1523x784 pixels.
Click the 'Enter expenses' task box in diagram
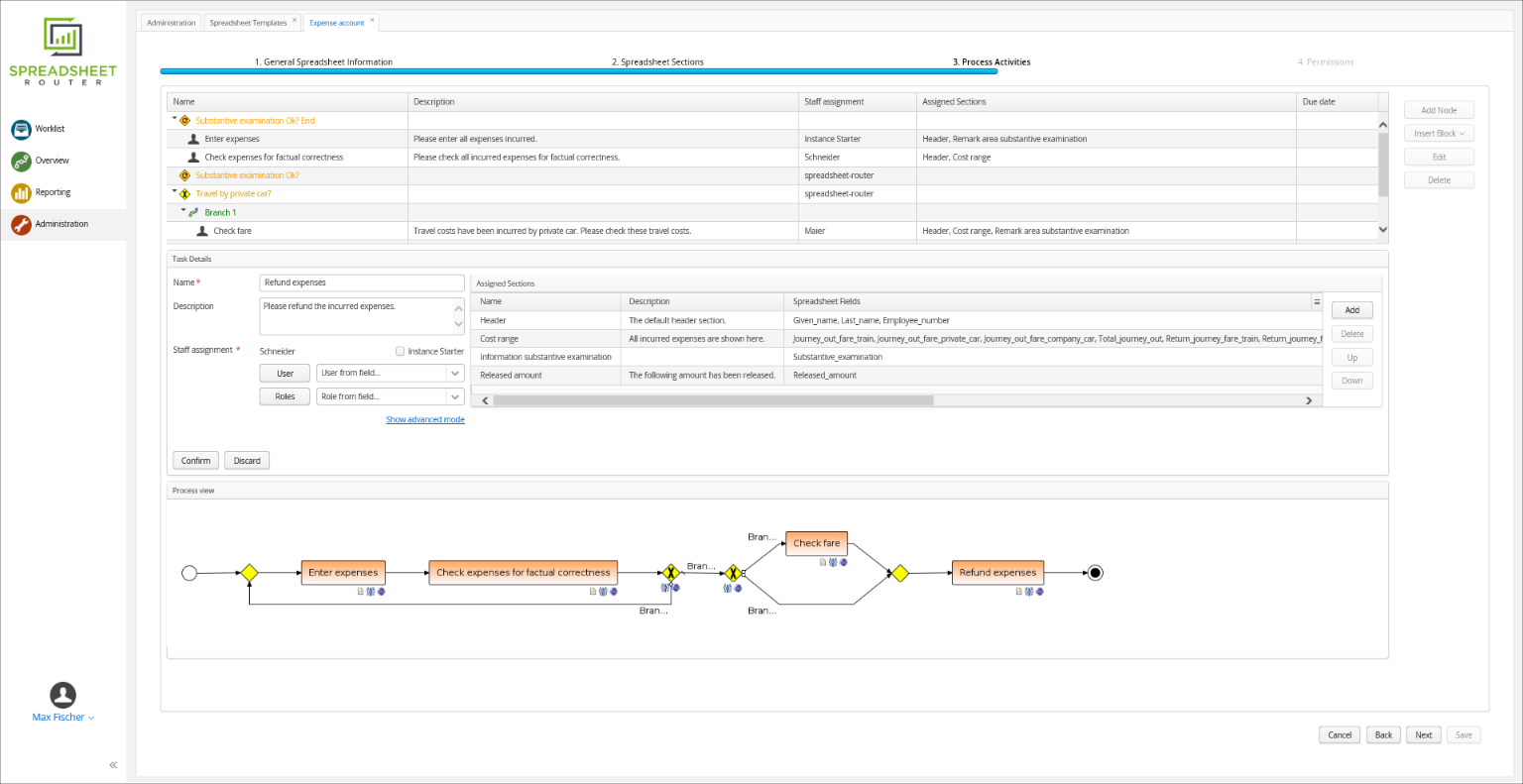343,572
